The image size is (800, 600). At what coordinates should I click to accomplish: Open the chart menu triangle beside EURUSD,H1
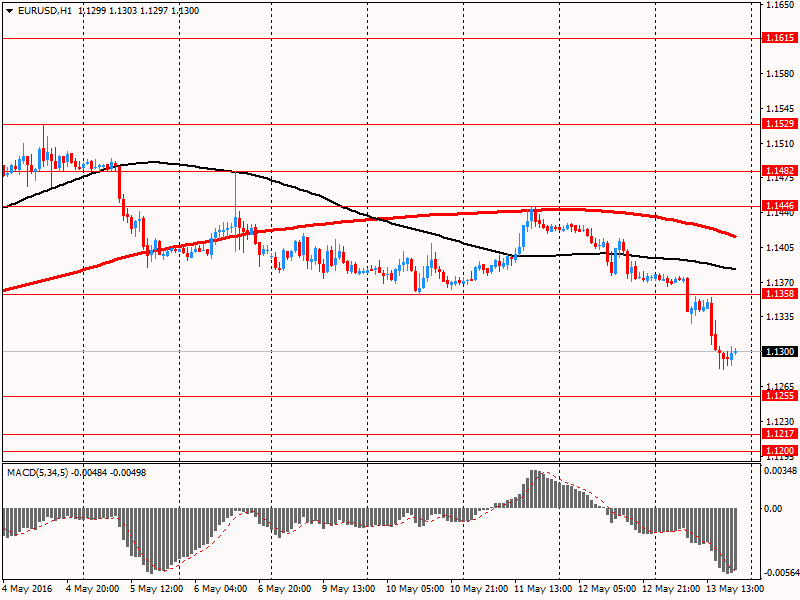10,11
